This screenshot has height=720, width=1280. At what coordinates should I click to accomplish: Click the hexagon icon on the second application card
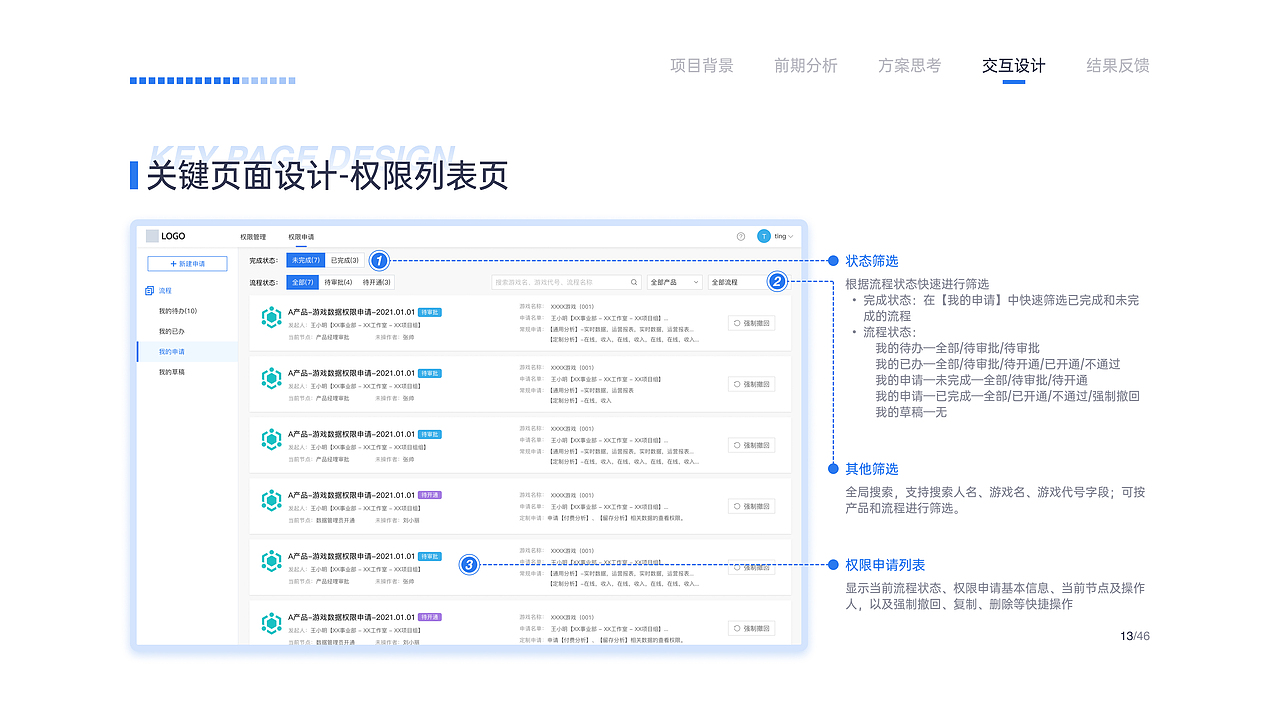271,379
